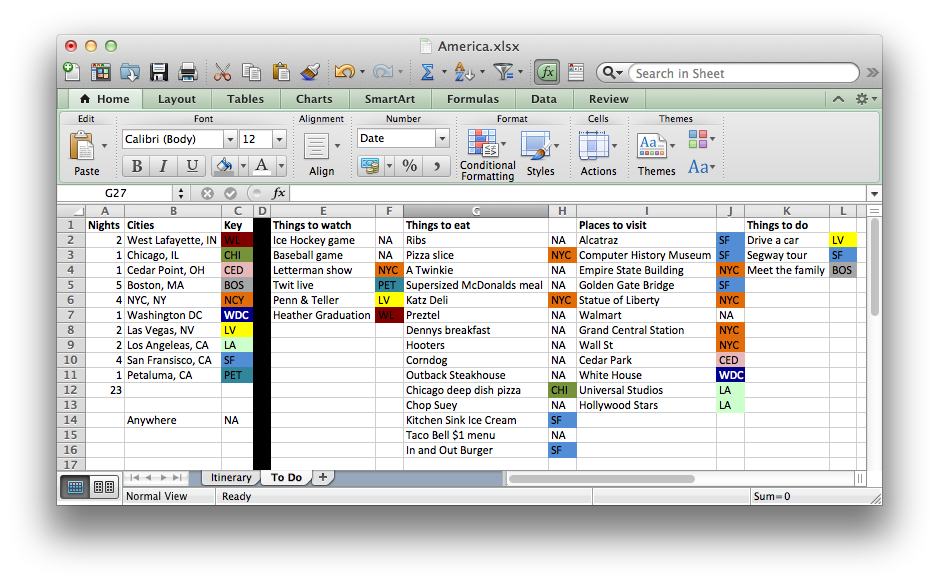Select the Formulas ribbon tab
Screen dimensions: 939x584
point(473,99)
